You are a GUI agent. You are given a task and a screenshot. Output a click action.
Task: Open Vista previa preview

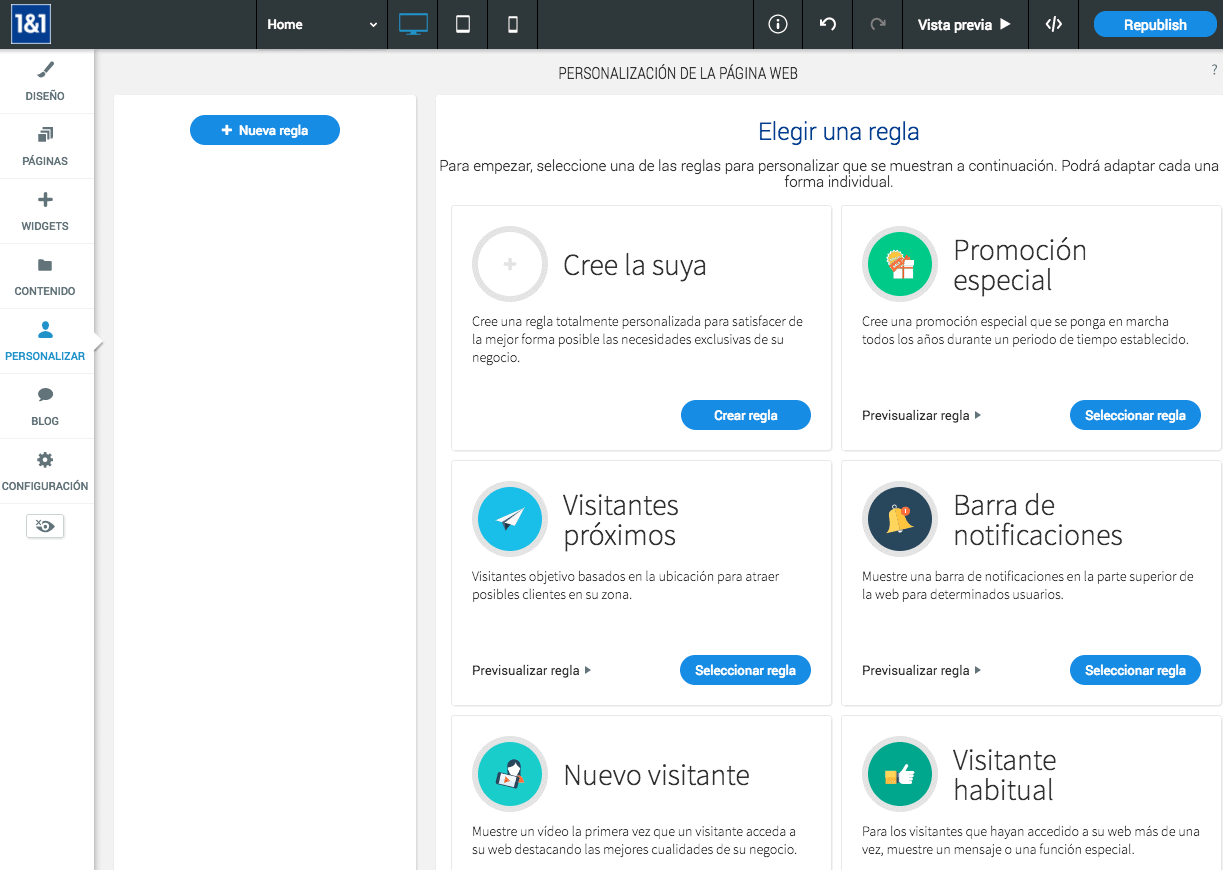click(965, 24)
